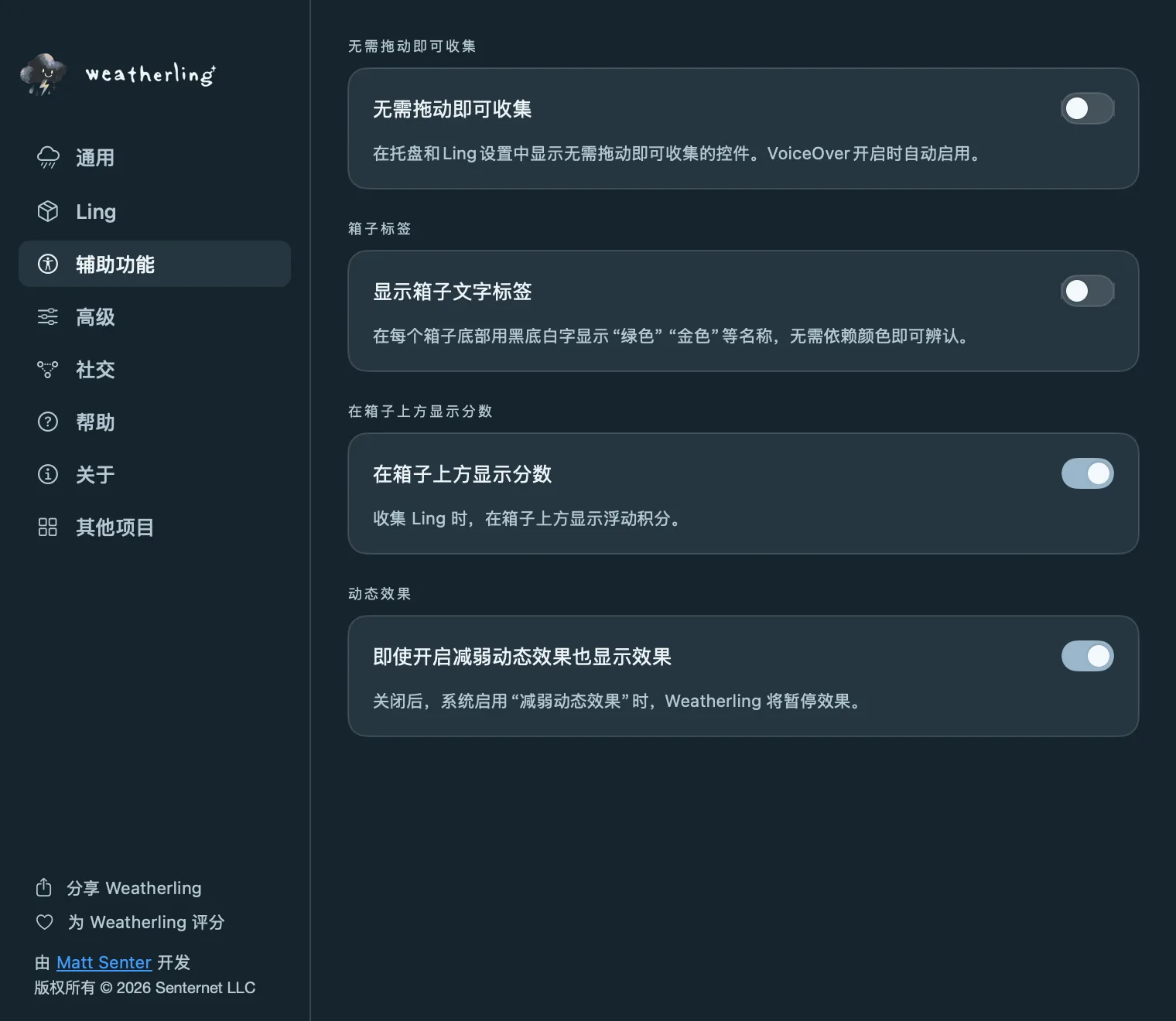
Task: Open the Matt Senter link
Action: (104, 962)
